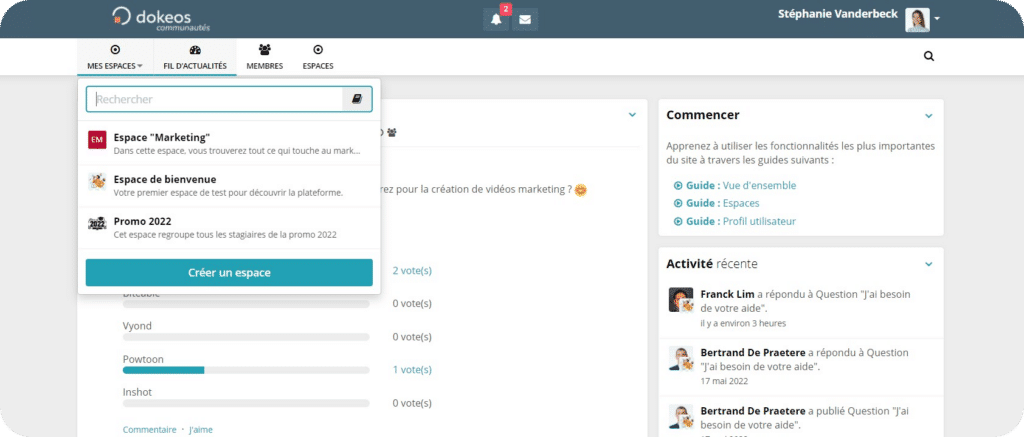
Task: Click Créer un espace button
Action: [229, 272]
